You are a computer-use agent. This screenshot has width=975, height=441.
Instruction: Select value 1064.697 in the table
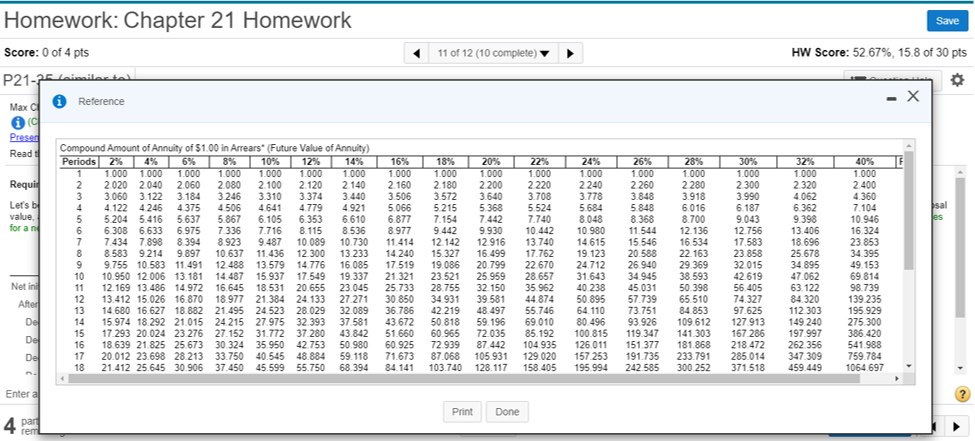865,368
